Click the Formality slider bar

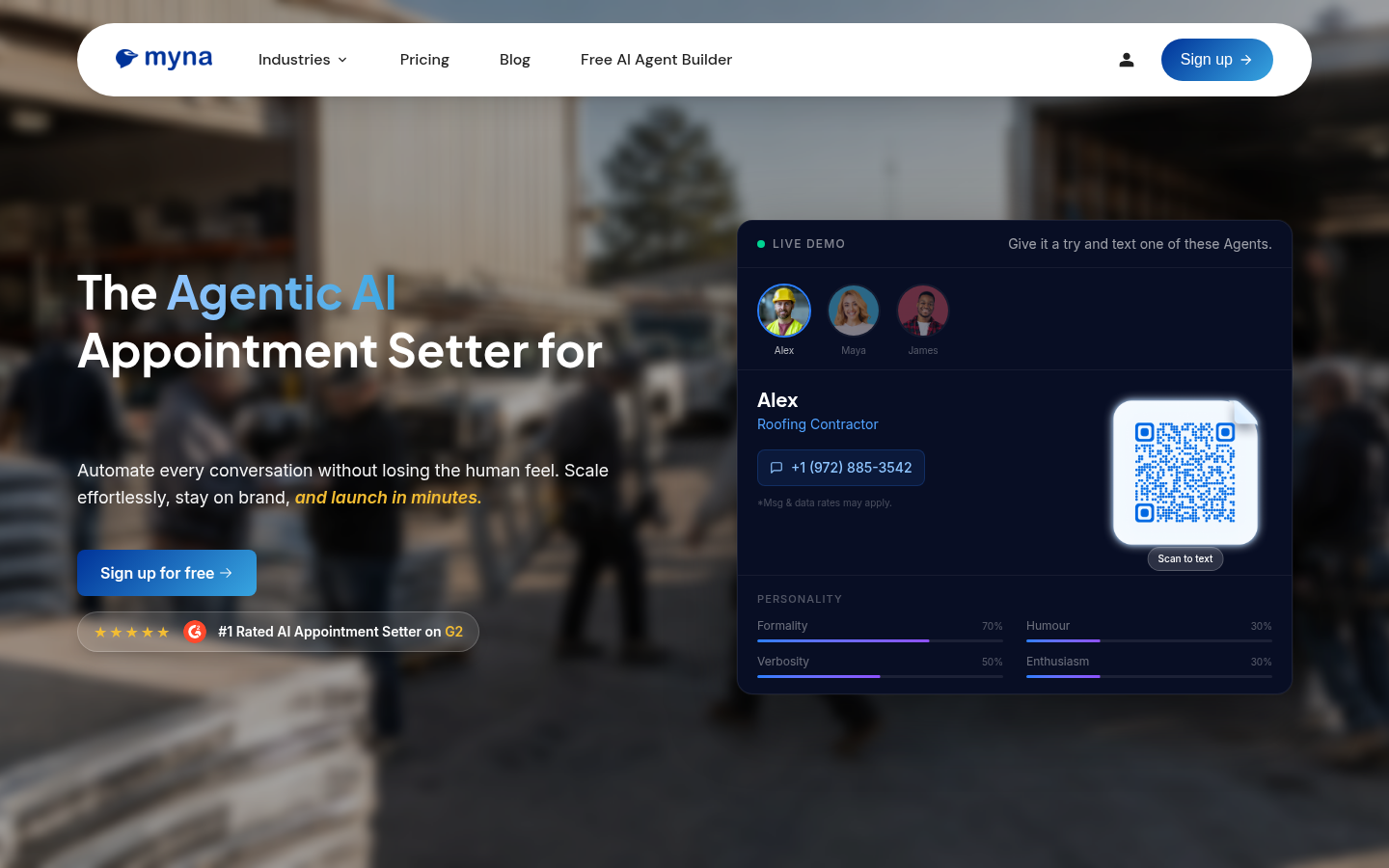880,640
